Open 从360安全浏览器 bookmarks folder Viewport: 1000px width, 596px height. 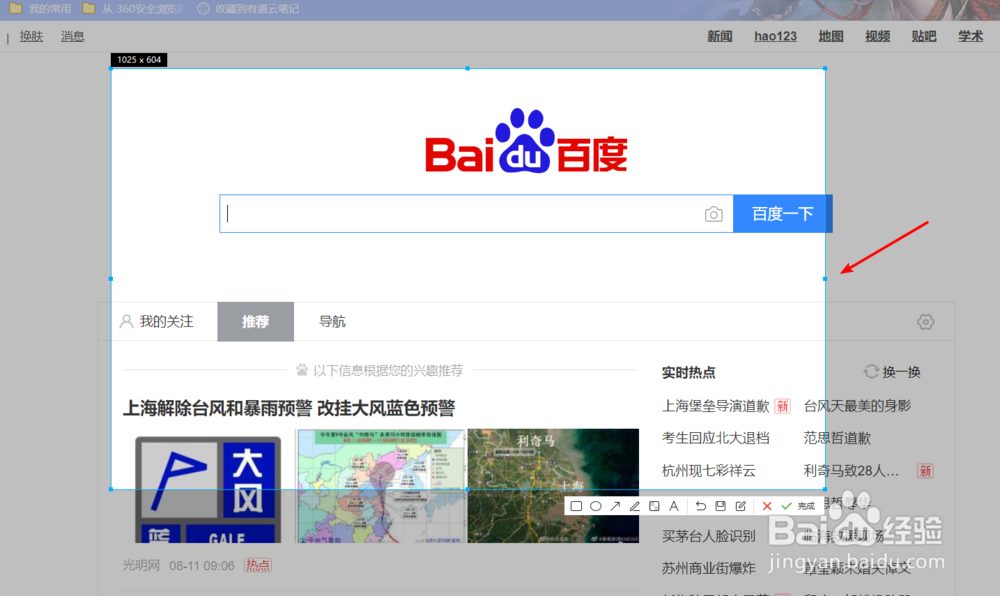pyautogui.click(x=133, y=9)
